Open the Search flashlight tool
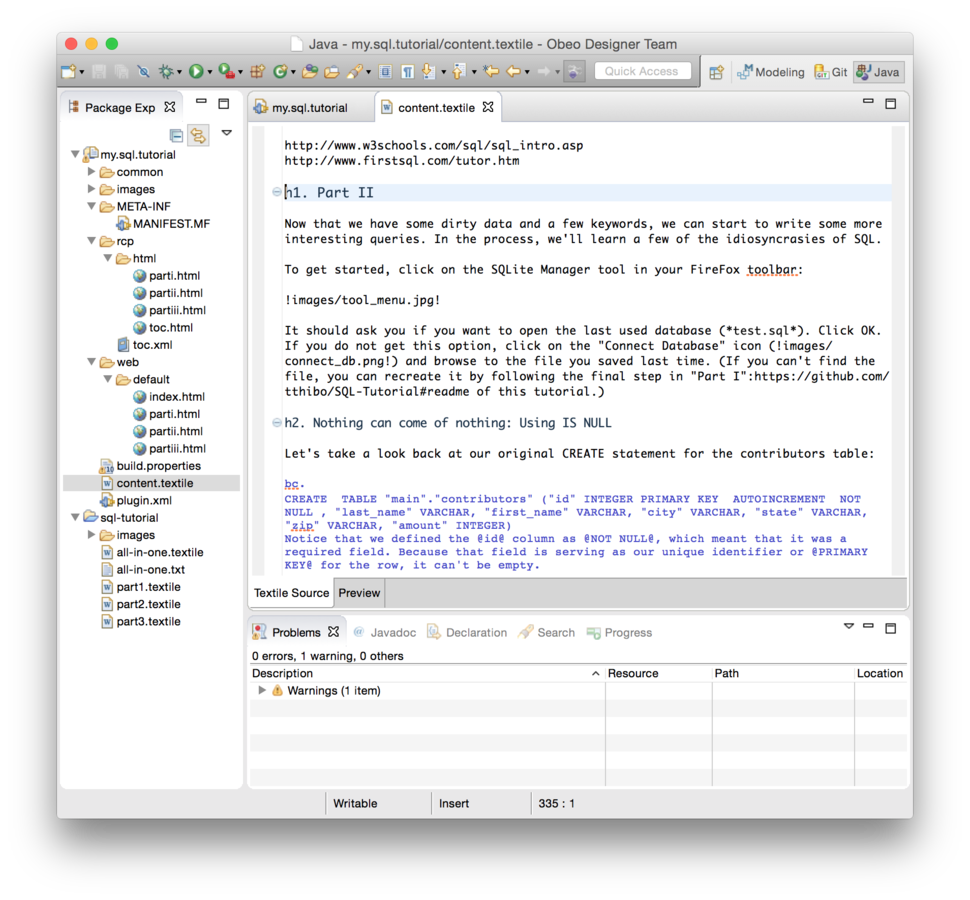 [x=354, y=72]
